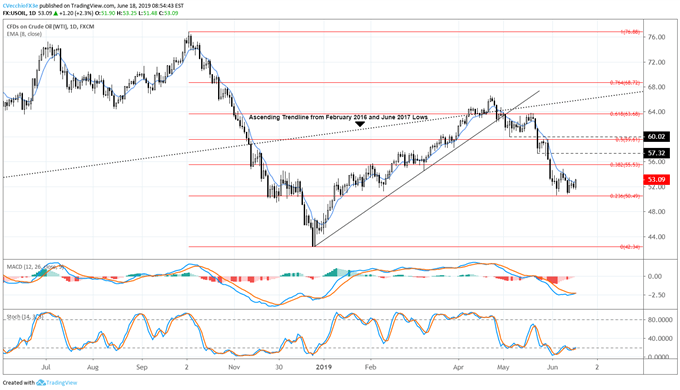The image size is (680, 390).
Task: Select the 0.236(50.49) Fibonacci level label
Action: (625, 196)
